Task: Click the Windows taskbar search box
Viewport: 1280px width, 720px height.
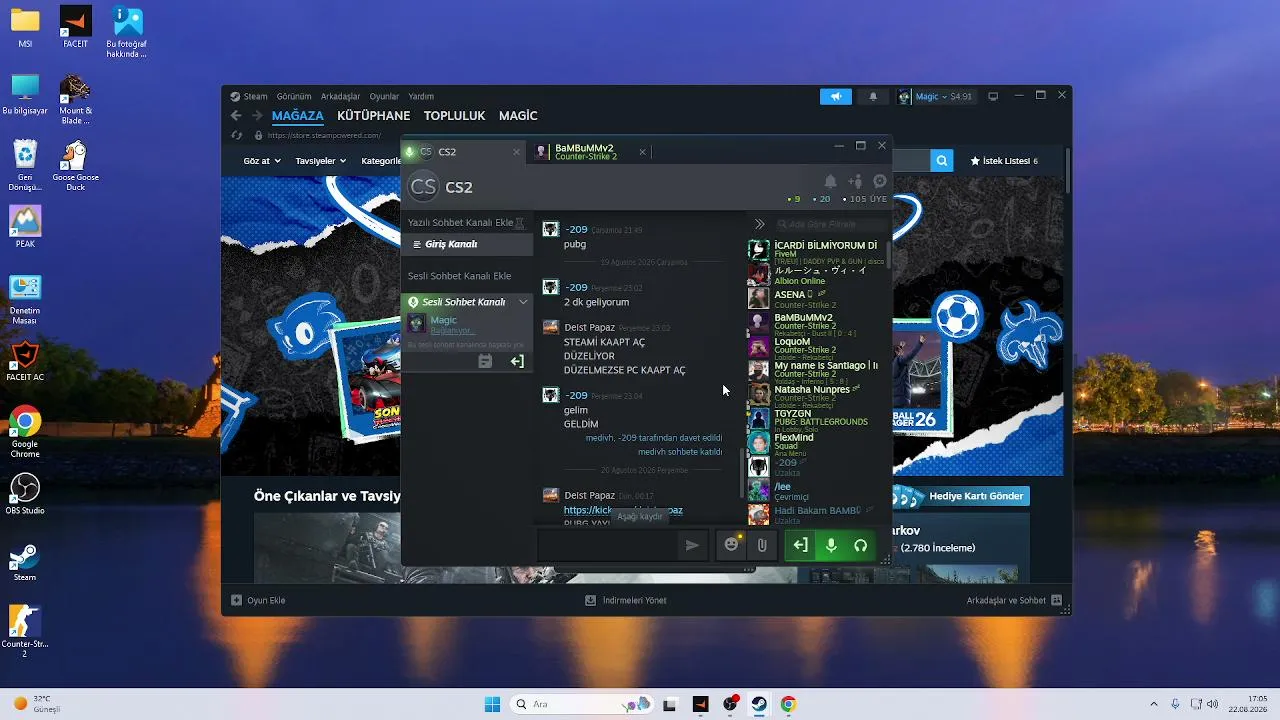Action: pos(582,704)
